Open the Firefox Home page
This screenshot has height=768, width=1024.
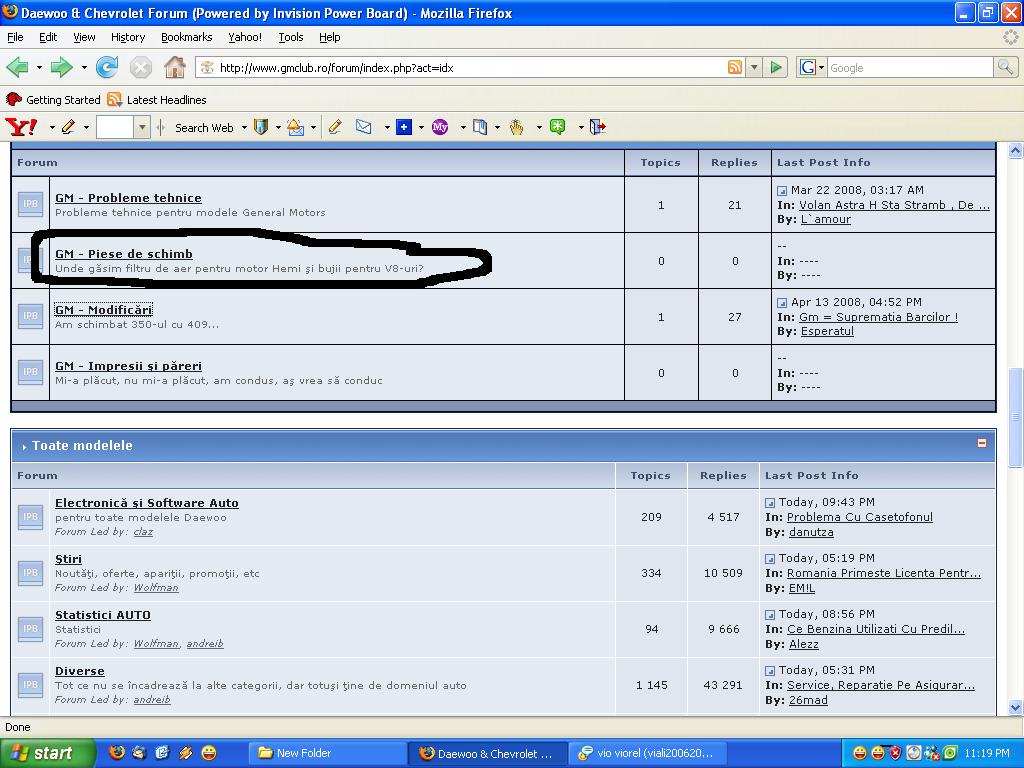[174, 67]
